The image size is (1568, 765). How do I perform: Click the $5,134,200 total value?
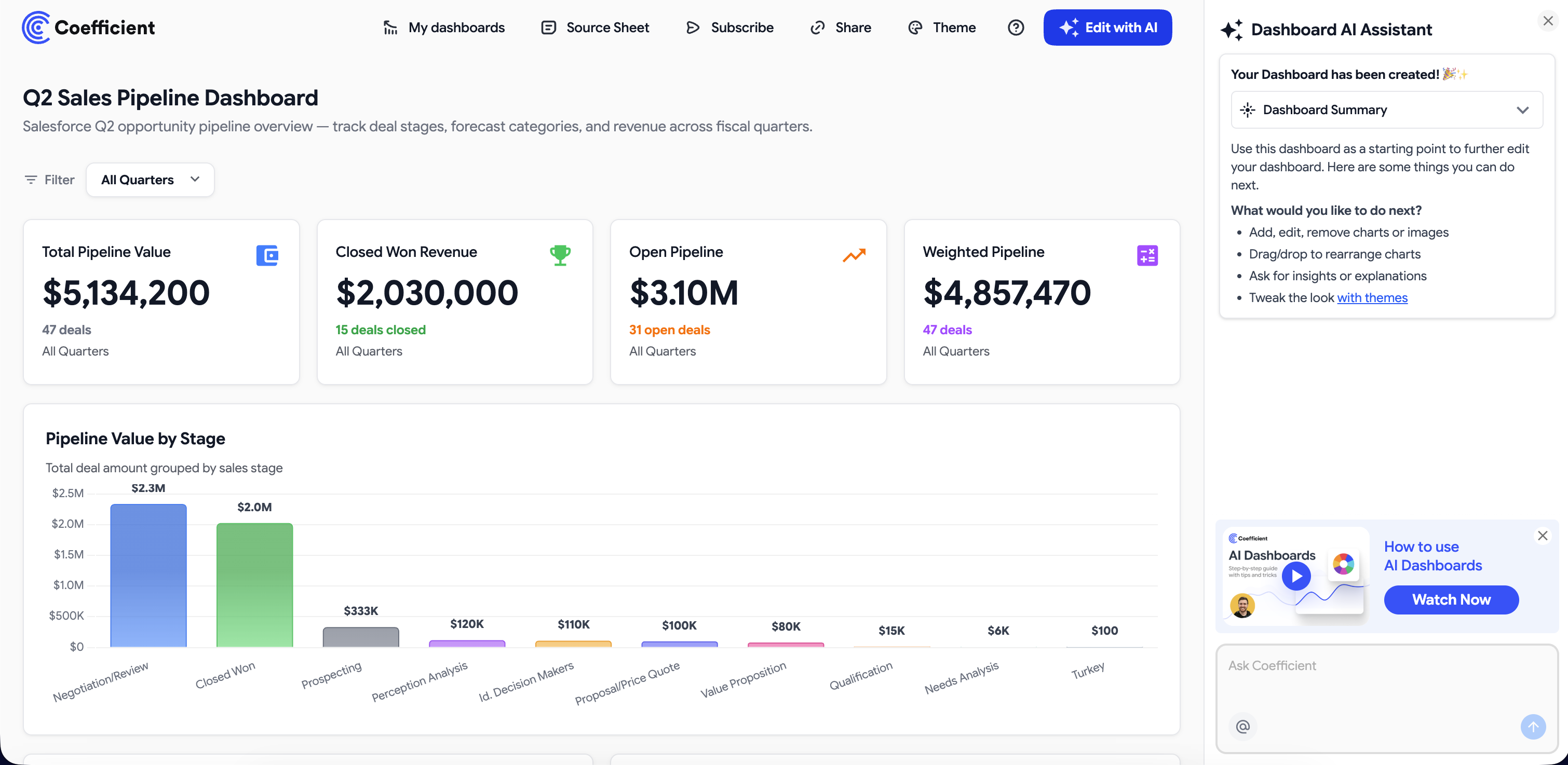[x=126, y=293]
